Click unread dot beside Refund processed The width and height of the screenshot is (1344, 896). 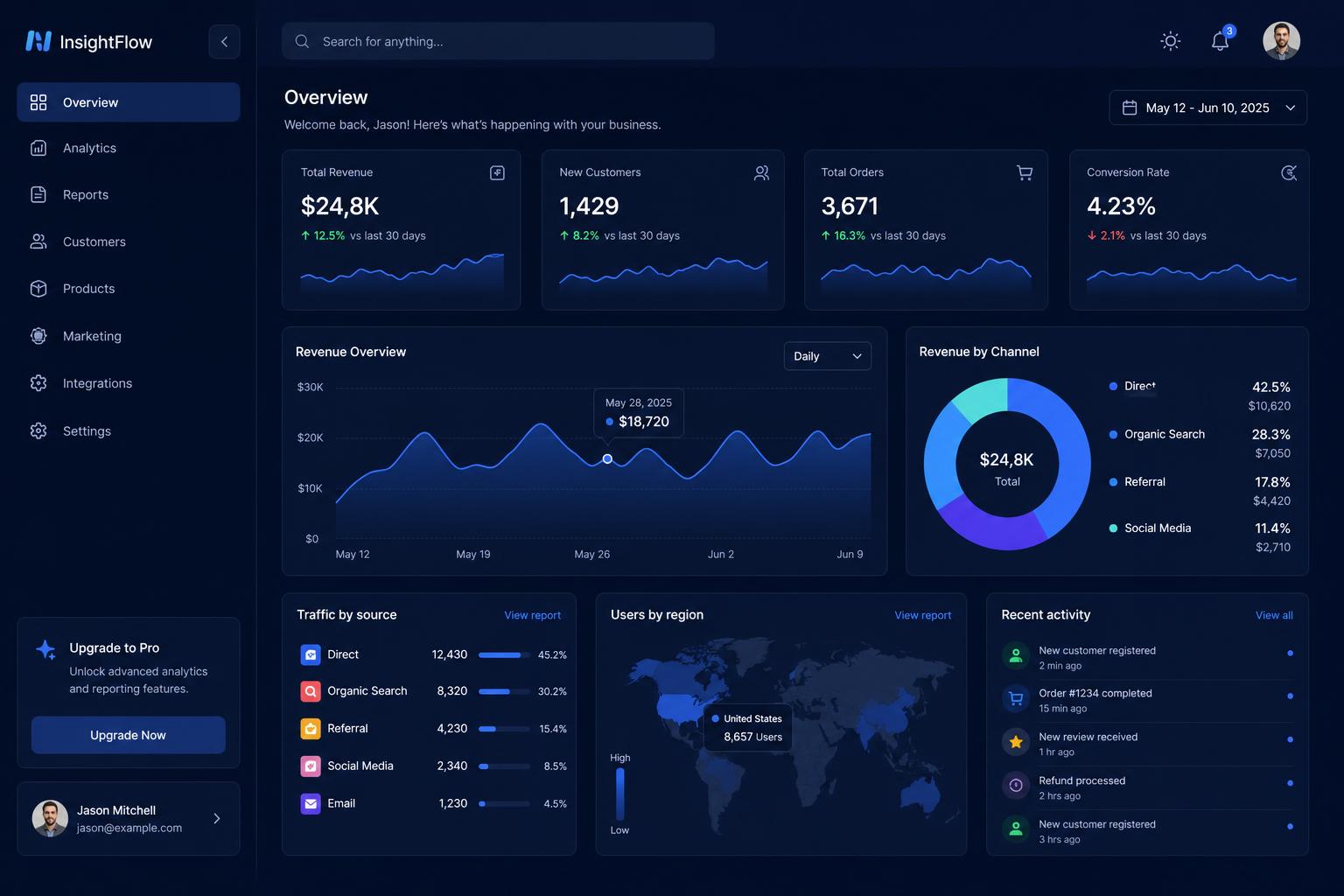pyautogui.click(x=1290, y=783)
